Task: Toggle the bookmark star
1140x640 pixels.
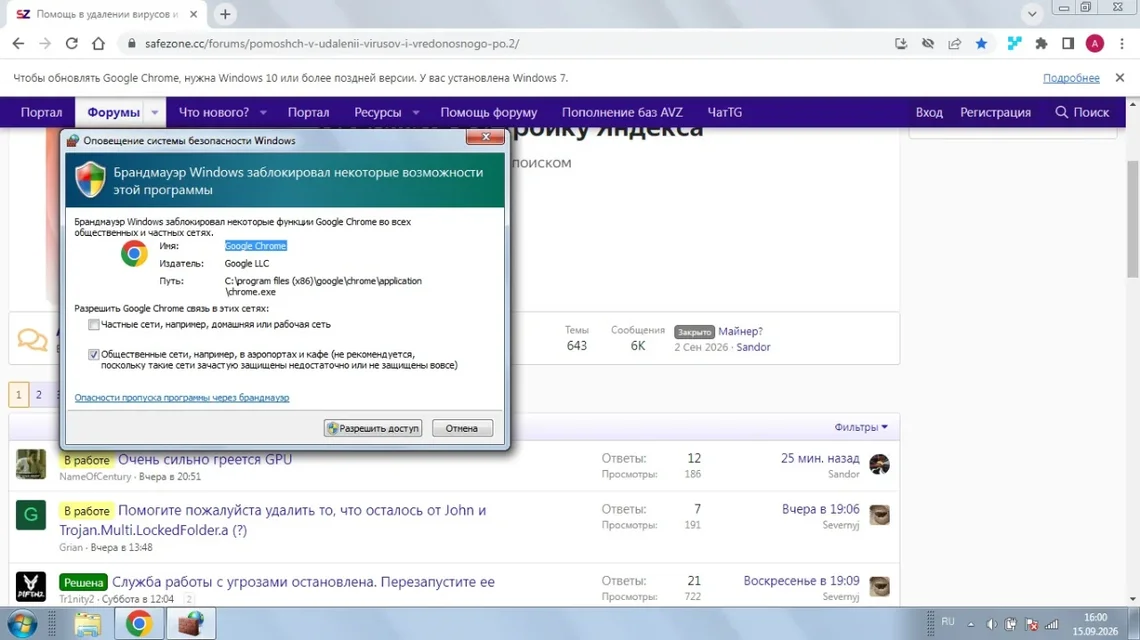Action: coord(982,44)
